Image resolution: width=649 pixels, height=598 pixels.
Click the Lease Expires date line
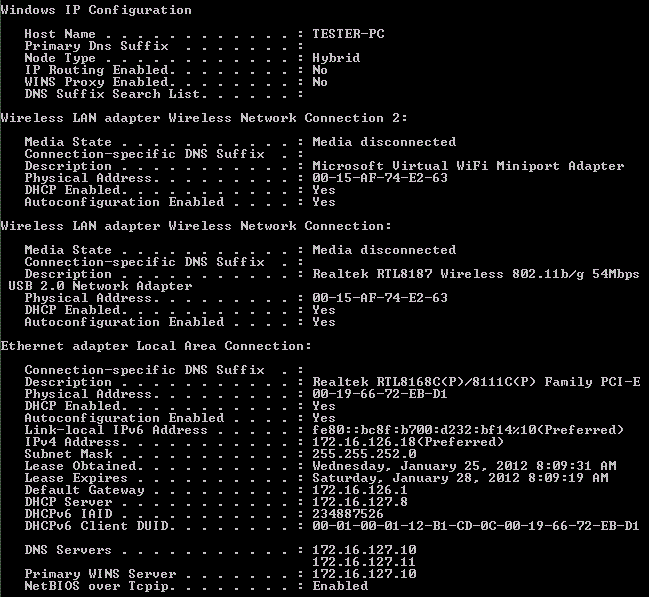click(x=460, y=478)
